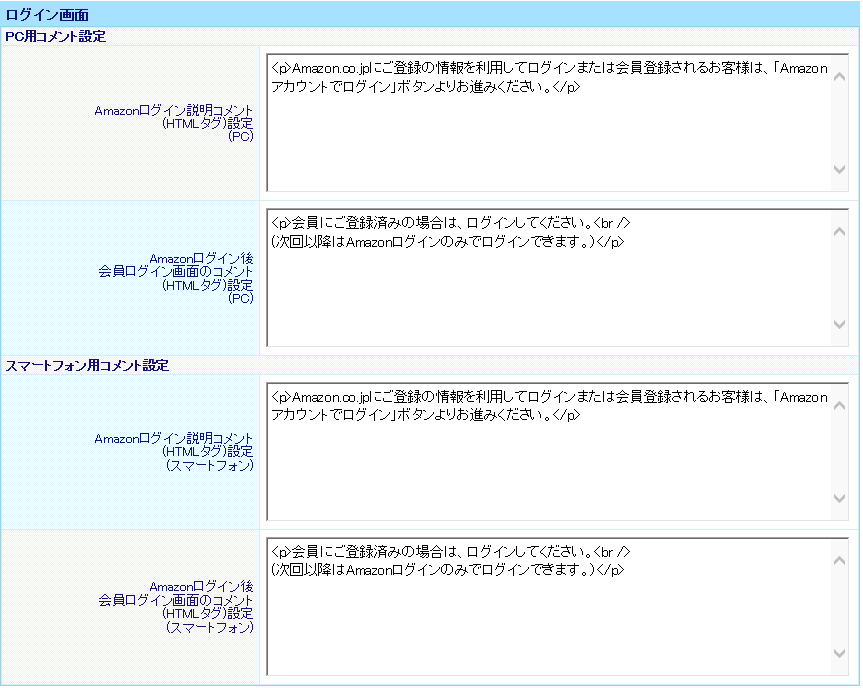Click the smartphone post-Amazon-login member login comment textarea

click(558, 607)
